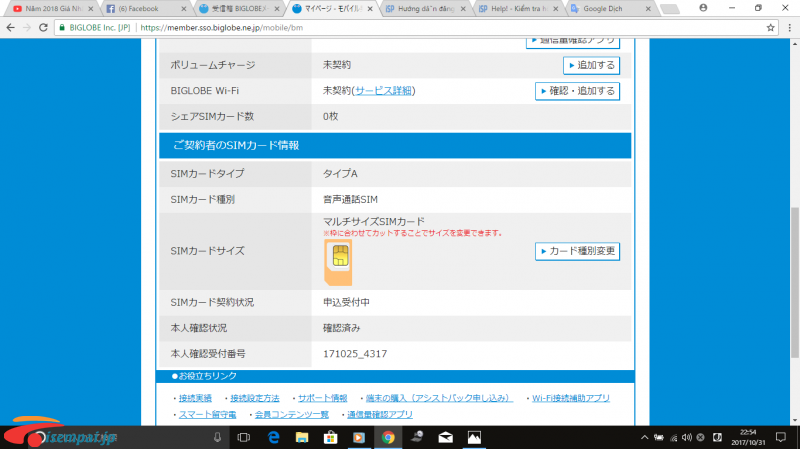
Task: Click the taskbar clock showing 22:54
Action: coord(748,437)
